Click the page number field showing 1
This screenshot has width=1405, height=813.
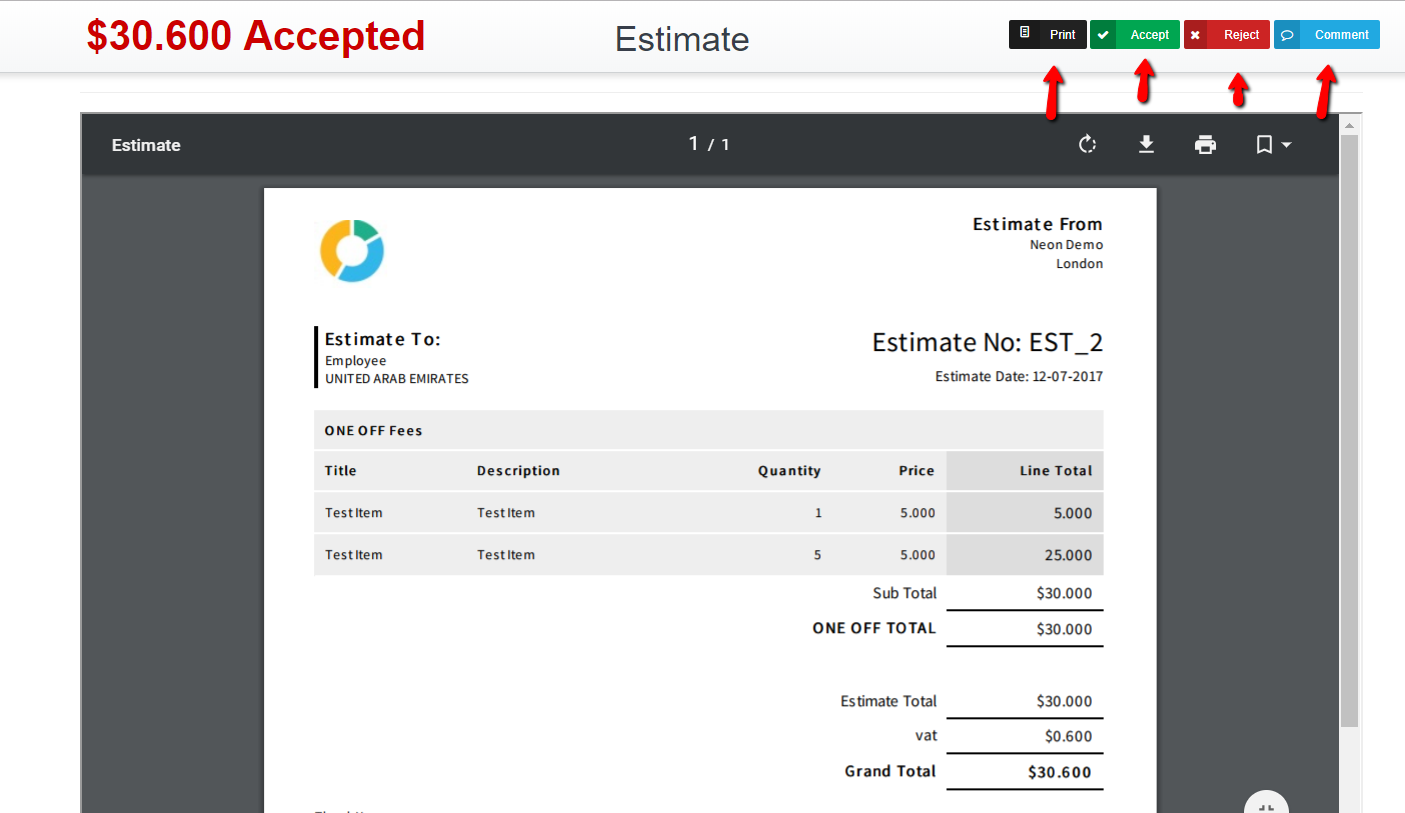click(x=694, y=144)
